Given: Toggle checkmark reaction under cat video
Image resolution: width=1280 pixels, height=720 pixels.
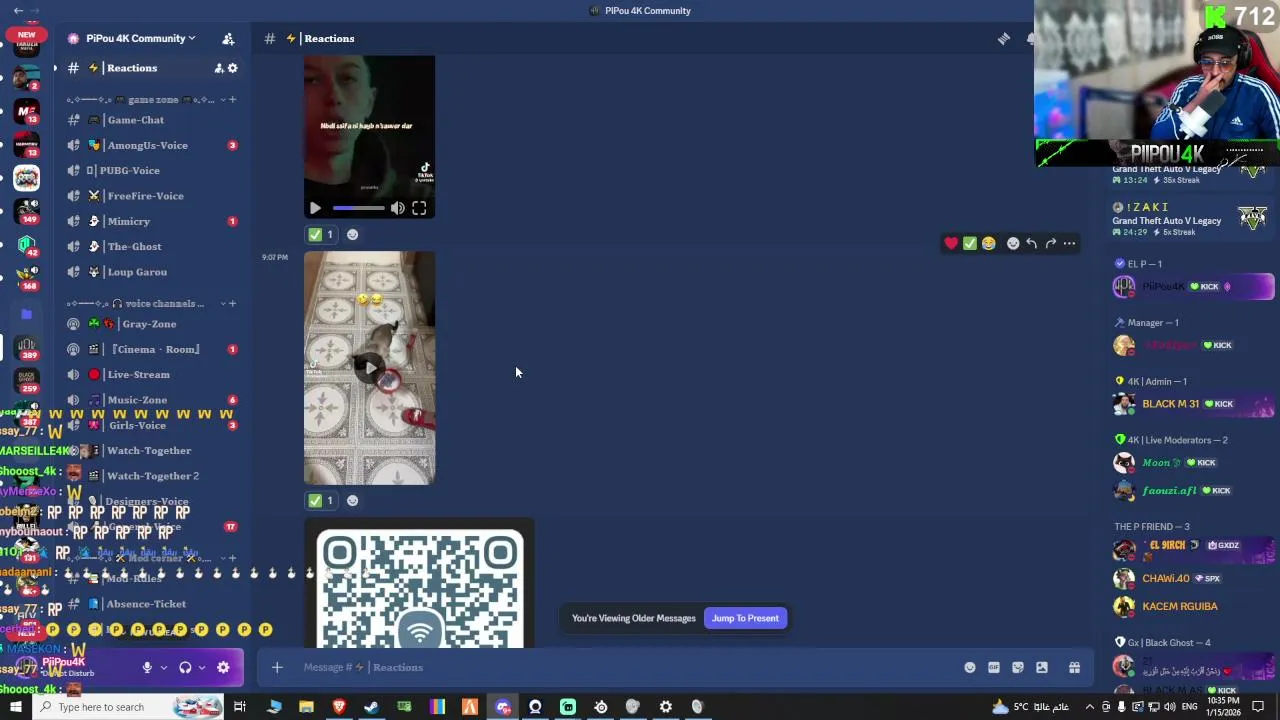Looking at the screenshot, I should [x=322, y=500].
